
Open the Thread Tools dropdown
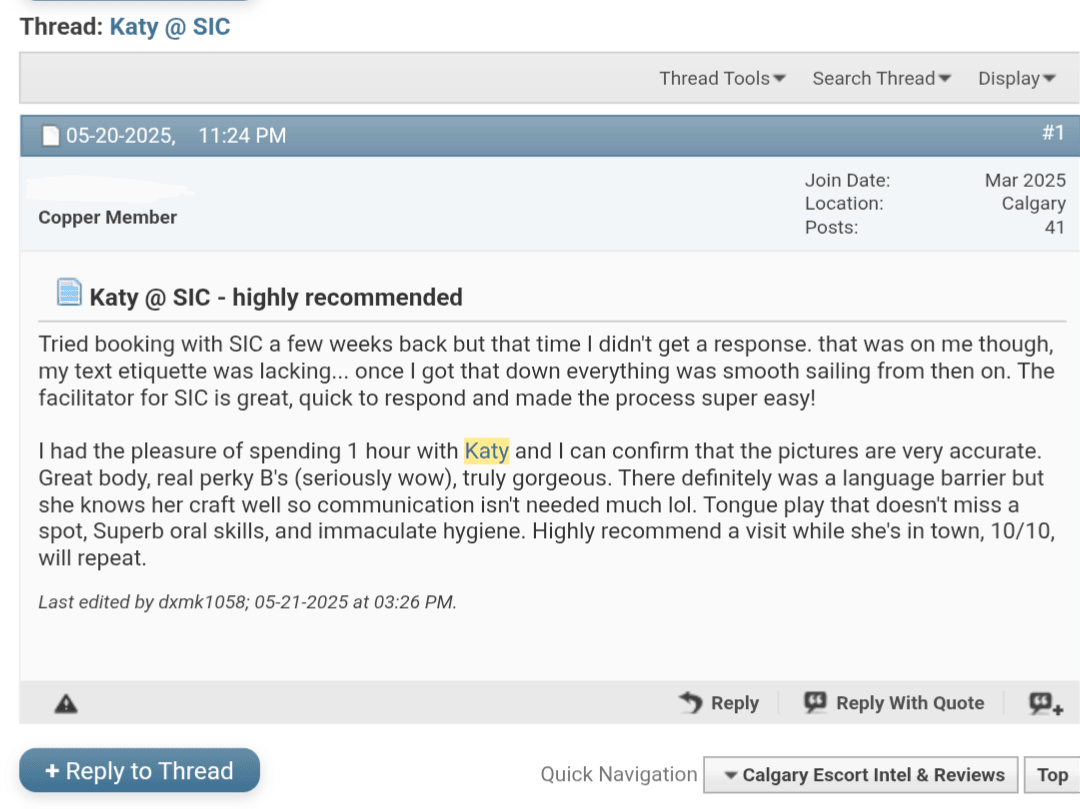(722, 78)
